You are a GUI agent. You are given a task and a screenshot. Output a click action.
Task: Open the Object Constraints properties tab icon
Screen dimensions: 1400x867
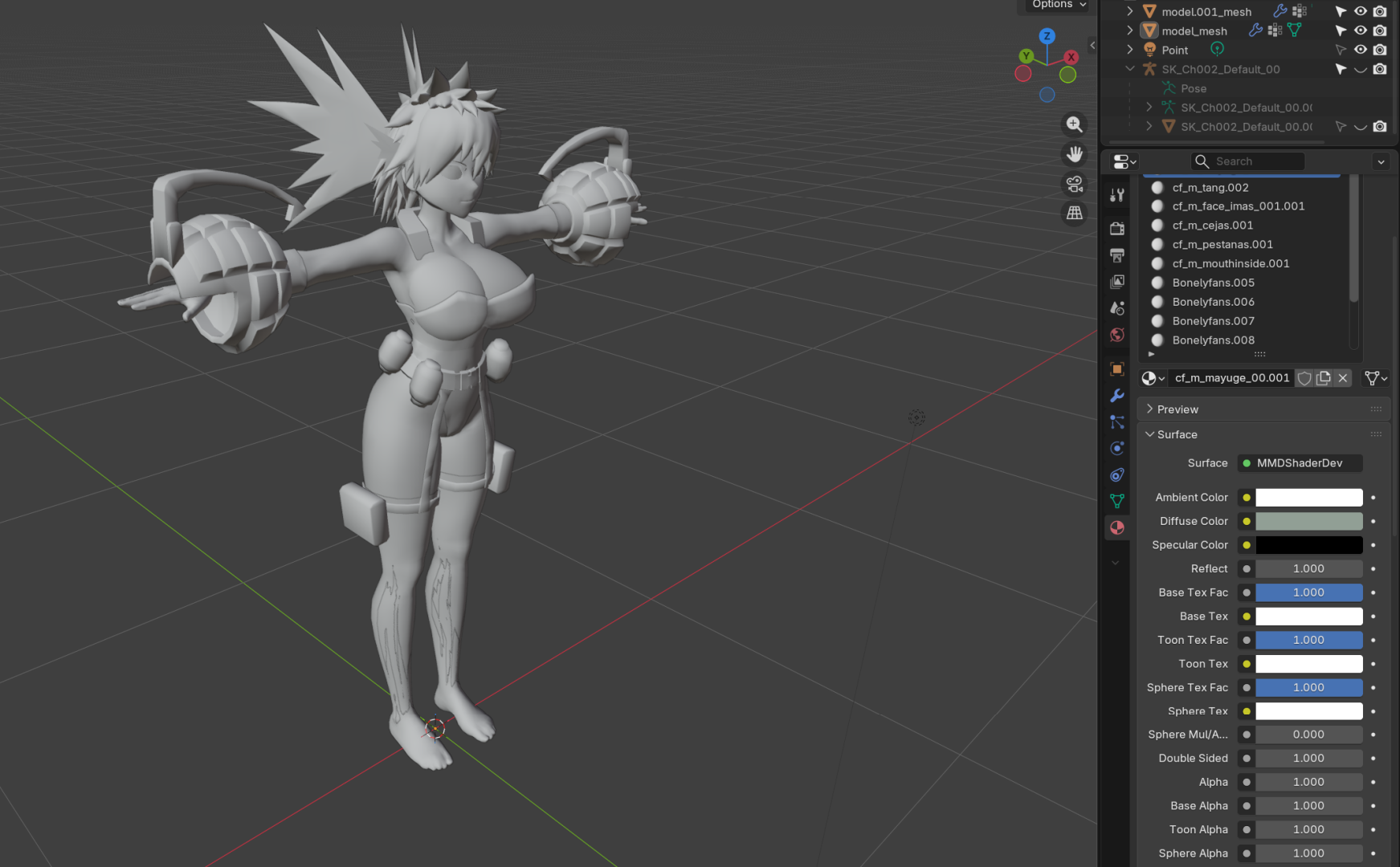point(1117,474)
